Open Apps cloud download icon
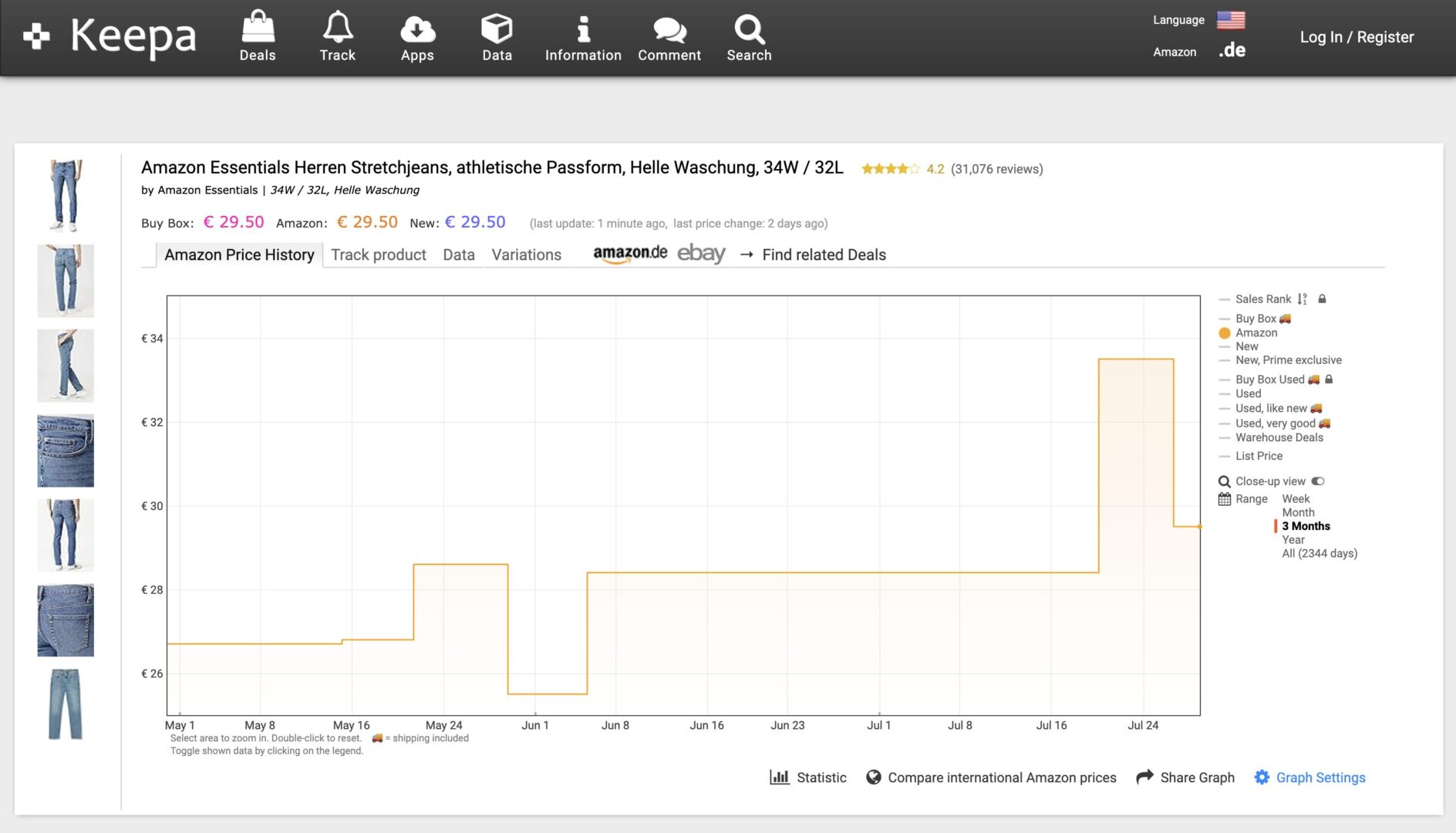This screenshot has height=833, width=1456. [x=417, y=29]
